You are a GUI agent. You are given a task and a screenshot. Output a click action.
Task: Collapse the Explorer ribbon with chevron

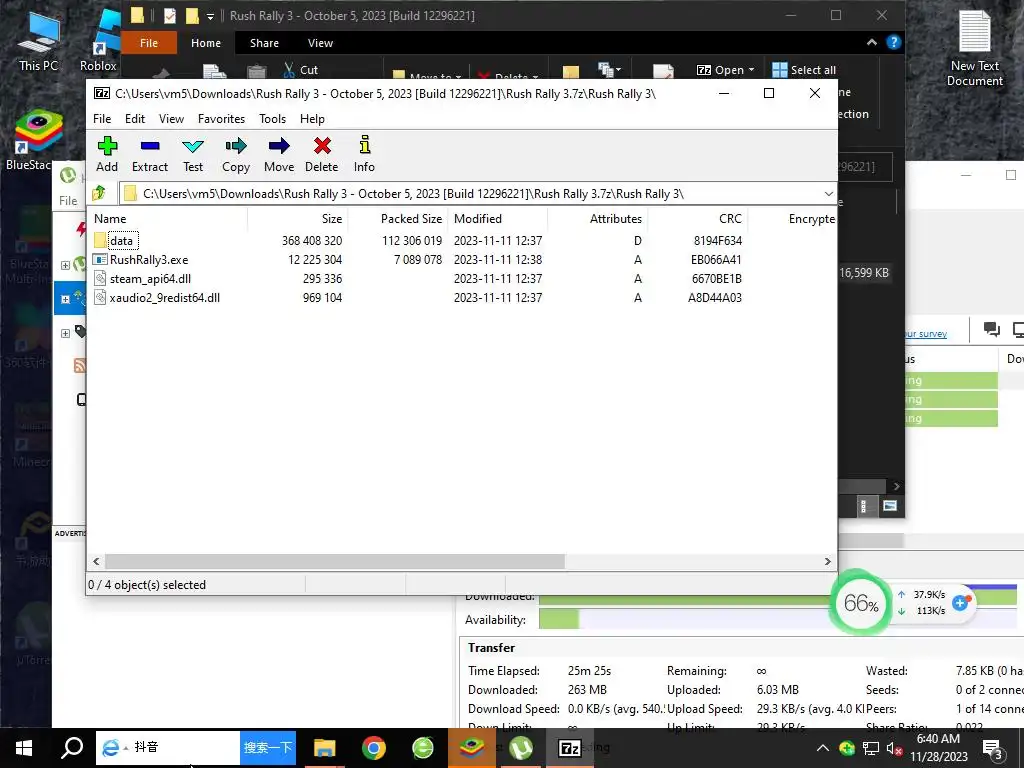[x=872, y=42]
